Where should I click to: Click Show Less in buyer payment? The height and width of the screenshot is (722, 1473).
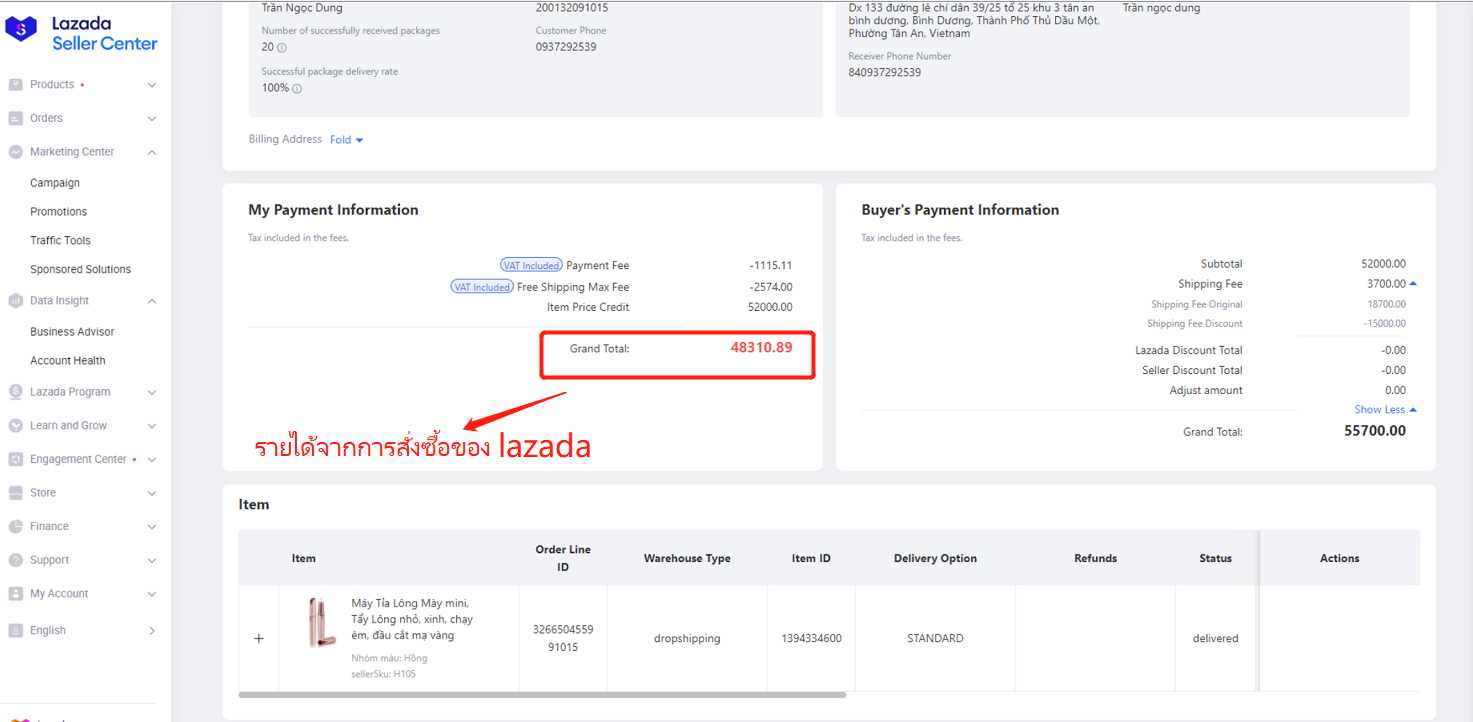click(1385, 410)
